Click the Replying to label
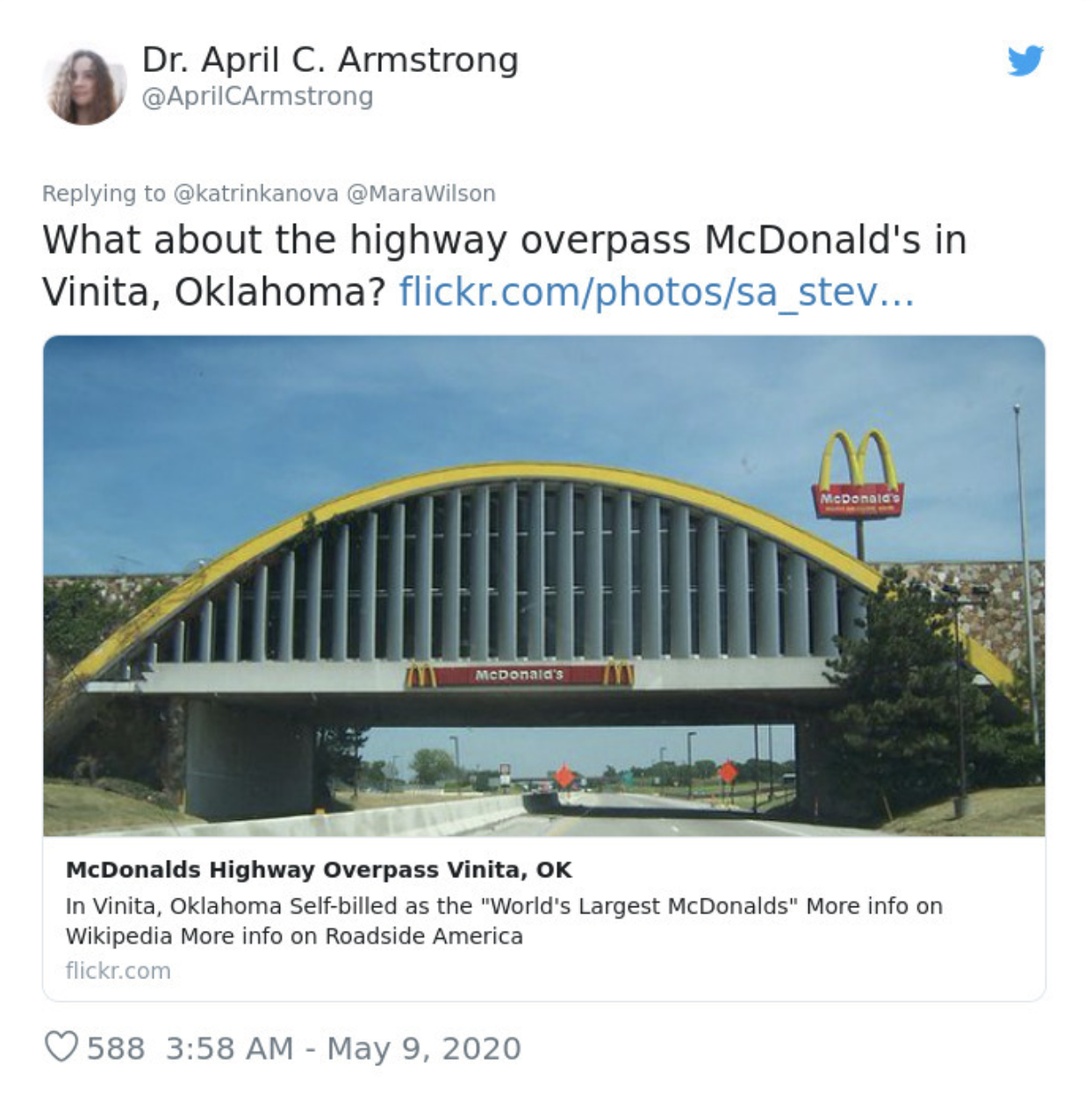 click(104, 193)
